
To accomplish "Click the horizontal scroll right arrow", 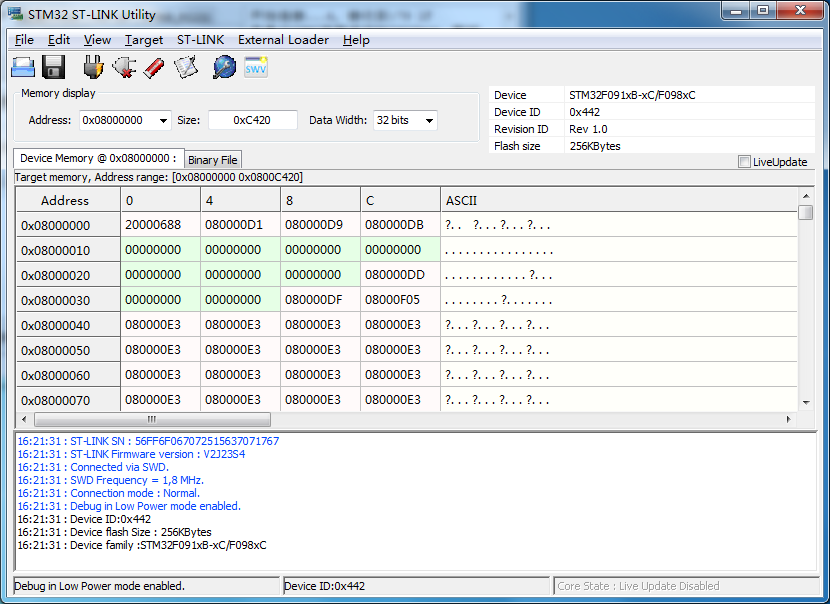I will (x=789, y=419).
